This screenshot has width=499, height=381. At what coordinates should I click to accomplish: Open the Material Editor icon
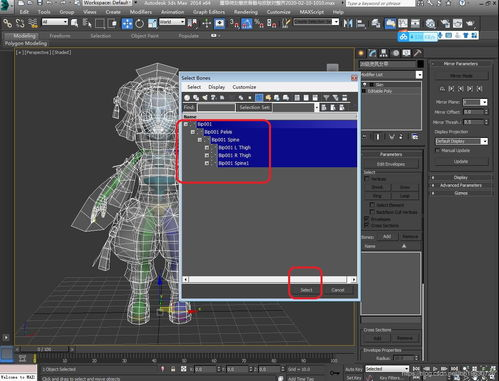430,23
